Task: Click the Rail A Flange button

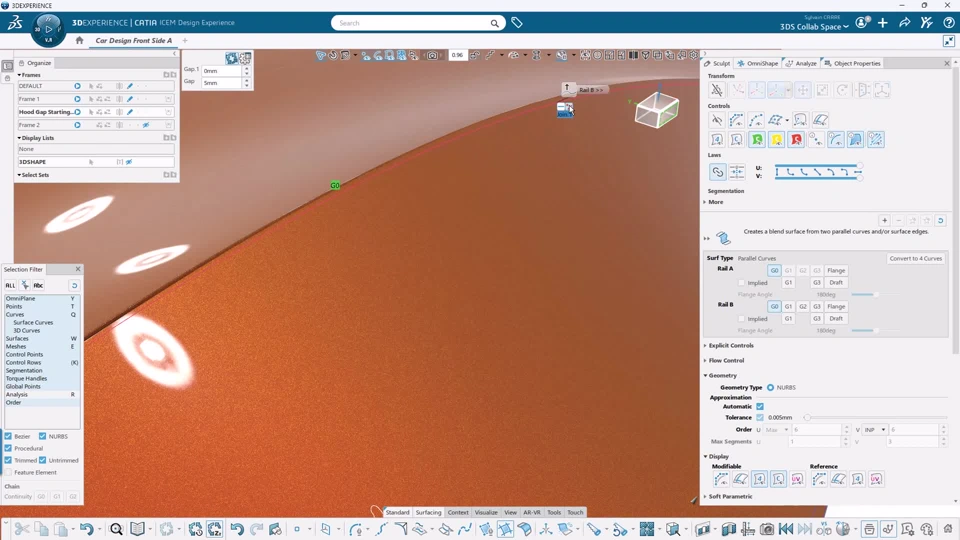Action: click(836, 270)
